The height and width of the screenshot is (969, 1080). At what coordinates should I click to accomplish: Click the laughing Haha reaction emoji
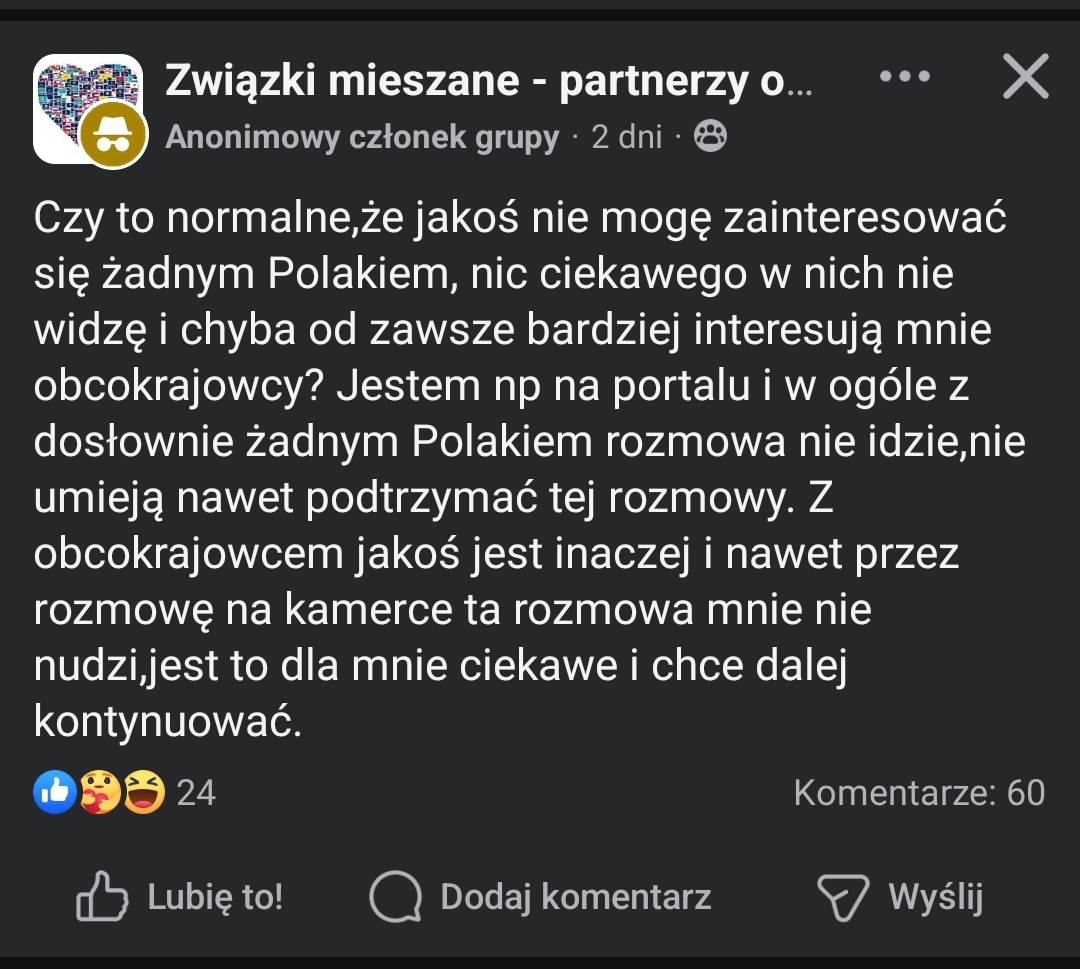coord(145,793)
